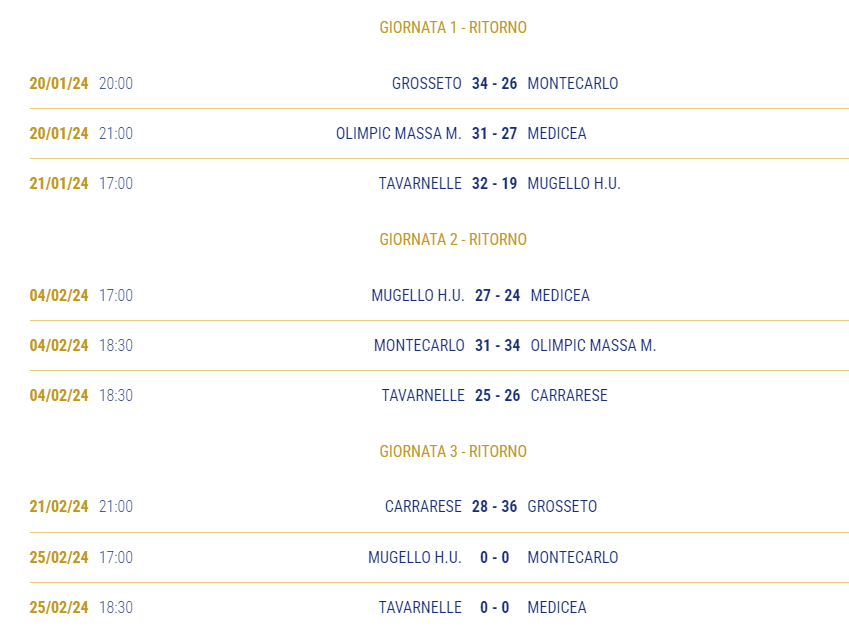This screenshot has height=634, width=849.
Task: Click the 25 - 26 Tavarnelle-Carrarese score
Action: coord(498,395)
